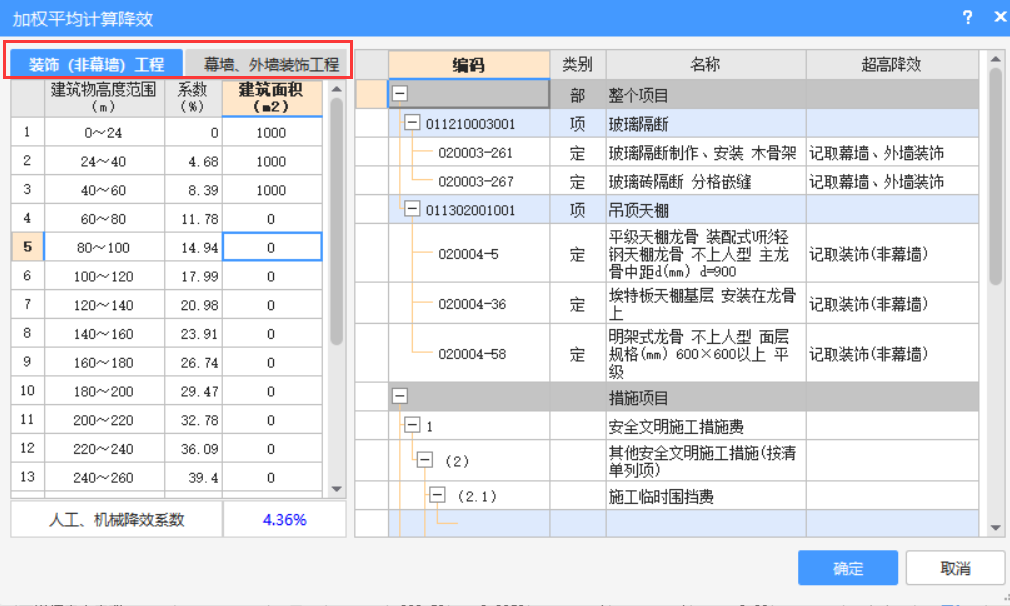The image size is (1010, 606).
Task: Click the help question mark icon
Action: (967, 18)
